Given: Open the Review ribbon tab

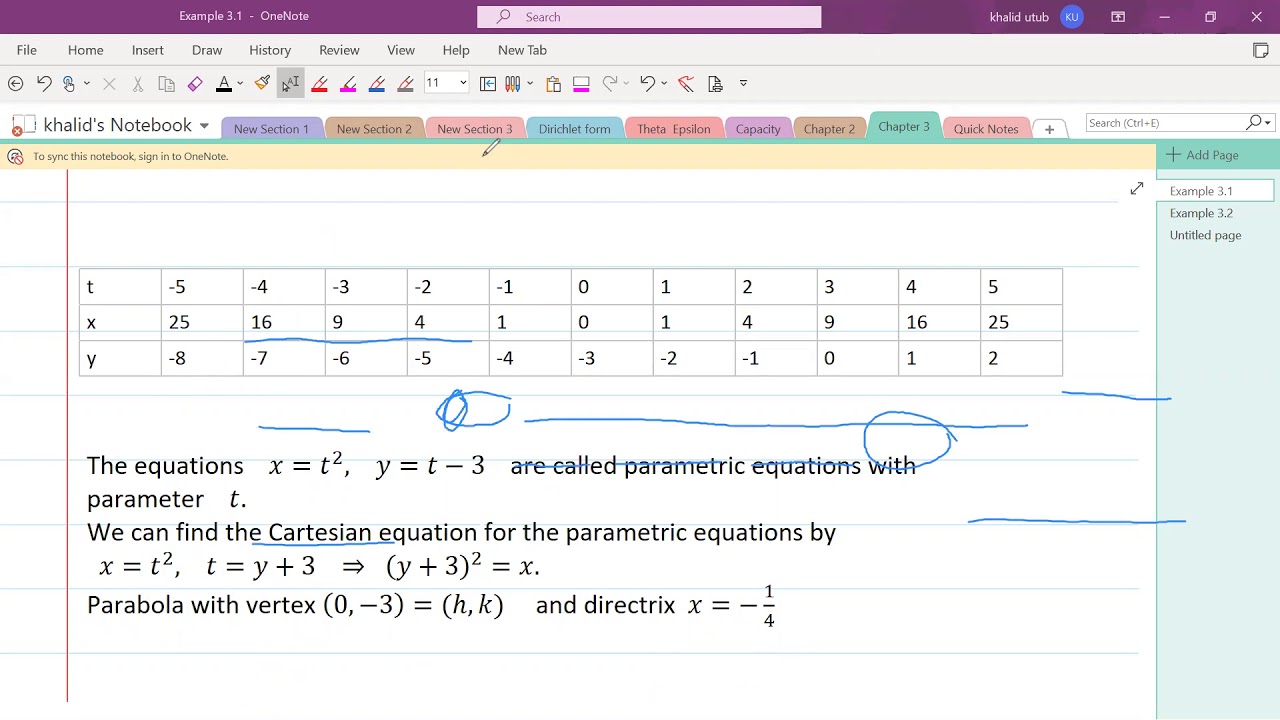Looking at the screenshot, I should click(339, 50).
